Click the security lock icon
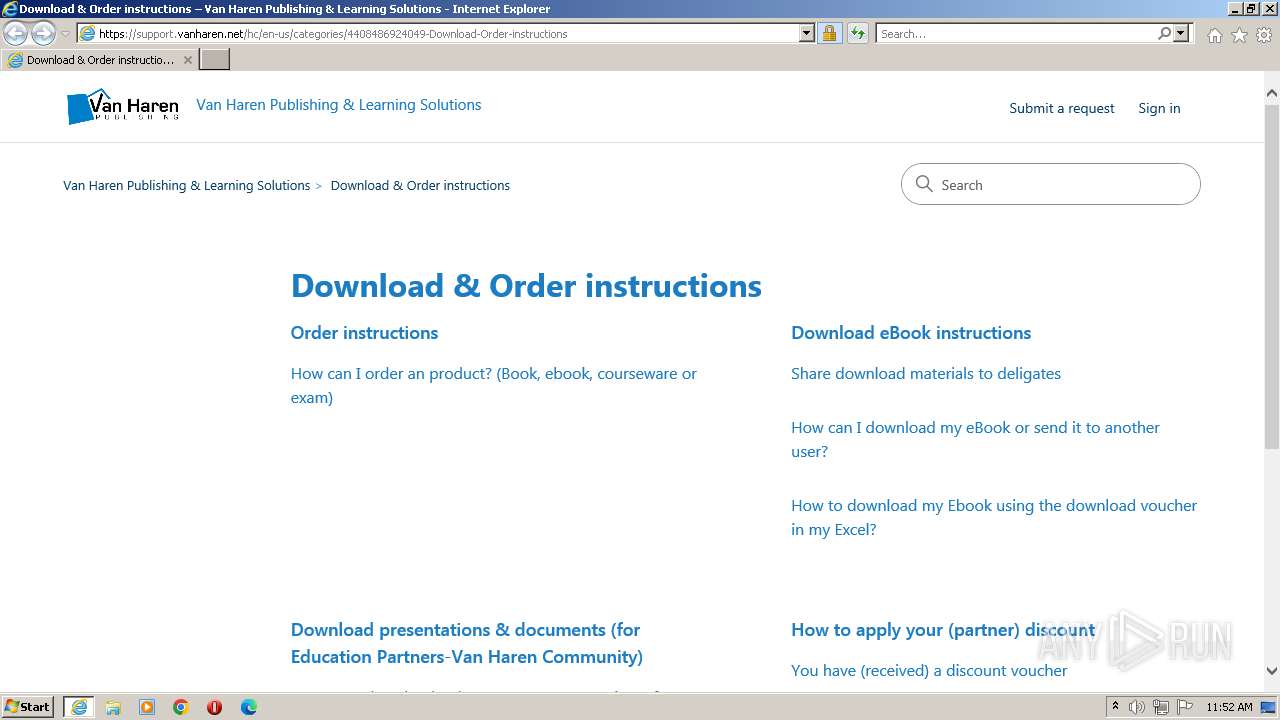Viewport: 1280px width, 720px height. [829, 33]
